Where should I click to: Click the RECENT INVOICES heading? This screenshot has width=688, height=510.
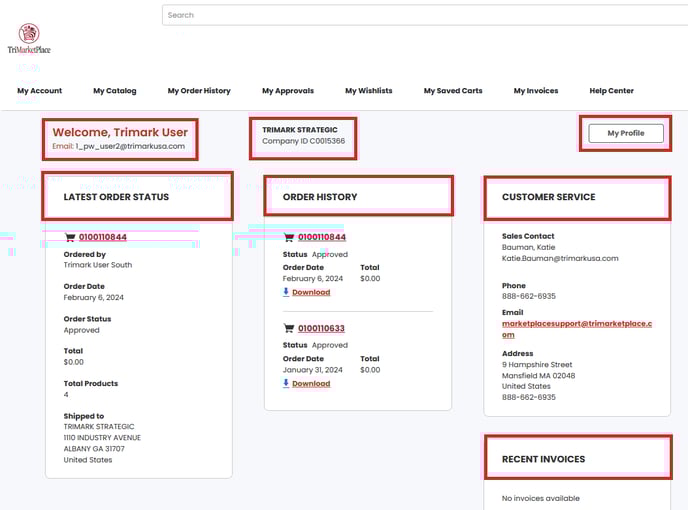pyautogui.click(x=543, y=459)
